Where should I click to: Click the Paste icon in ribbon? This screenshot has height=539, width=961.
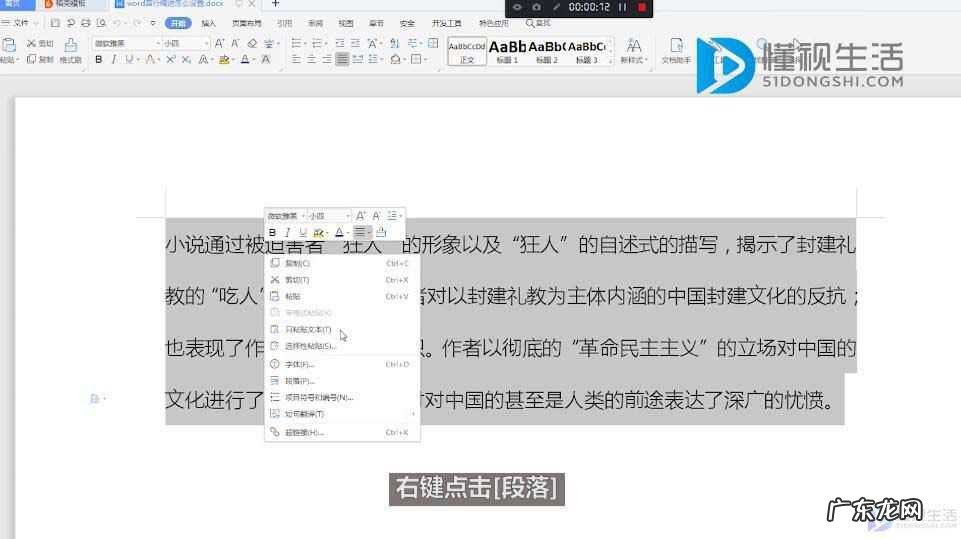click(9, 45)
